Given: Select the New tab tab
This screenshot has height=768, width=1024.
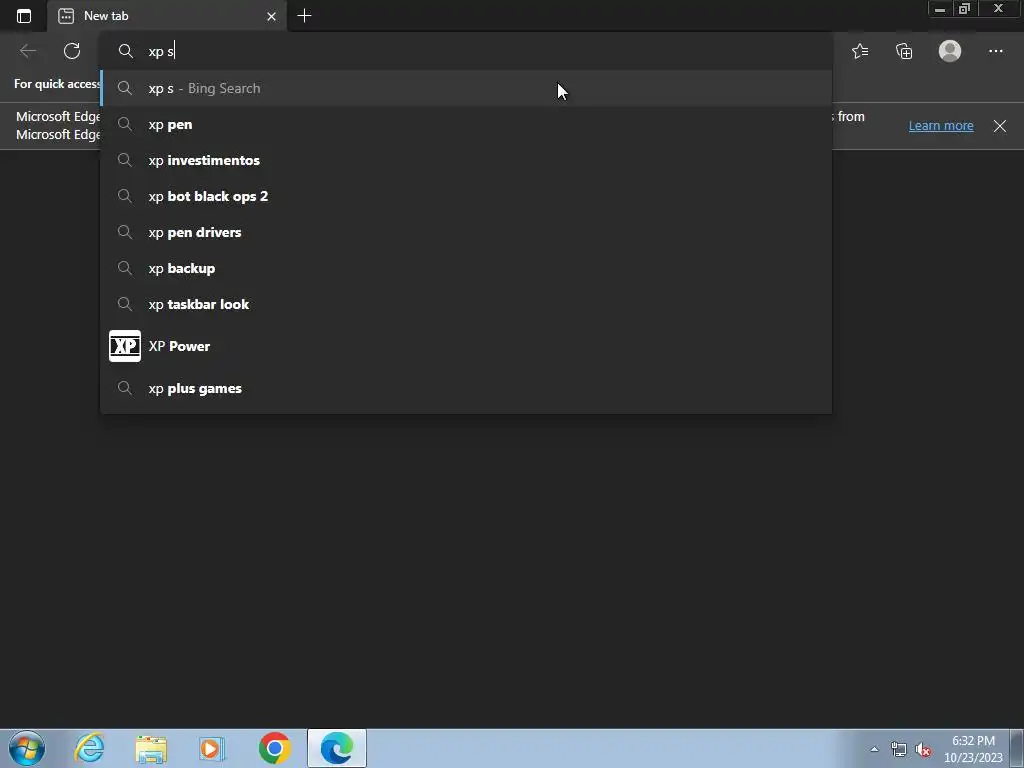Looking at the screenshot, I should (167, 16).
